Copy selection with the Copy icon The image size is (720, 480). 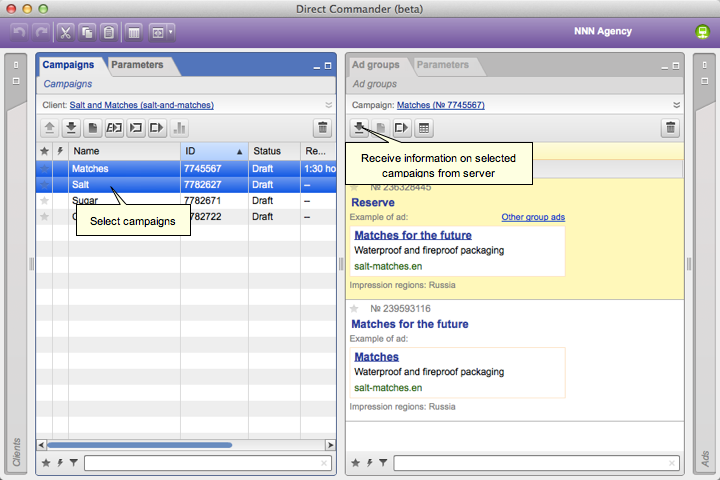pyautogui.click(x=87, y=33)
